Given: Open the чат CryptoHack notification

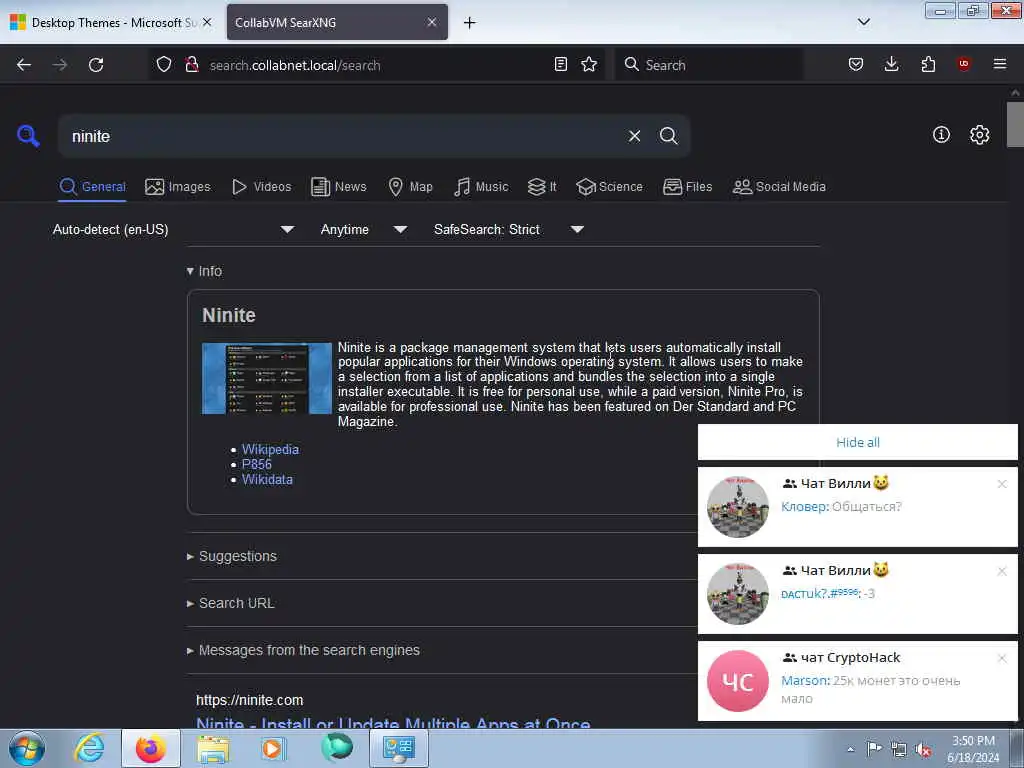Looking at the screenshot, I should click(x=857, y=680).
